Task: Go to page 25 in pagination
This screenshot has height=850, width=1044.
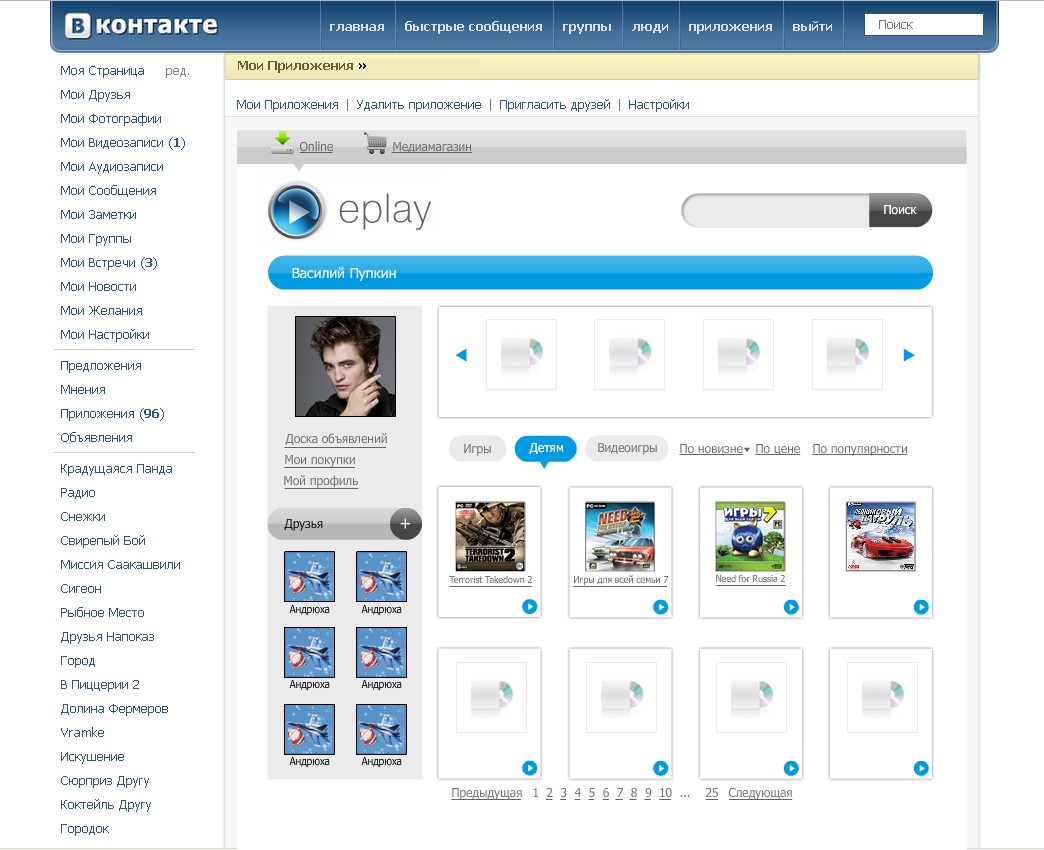Action: [x=712, y=793]
